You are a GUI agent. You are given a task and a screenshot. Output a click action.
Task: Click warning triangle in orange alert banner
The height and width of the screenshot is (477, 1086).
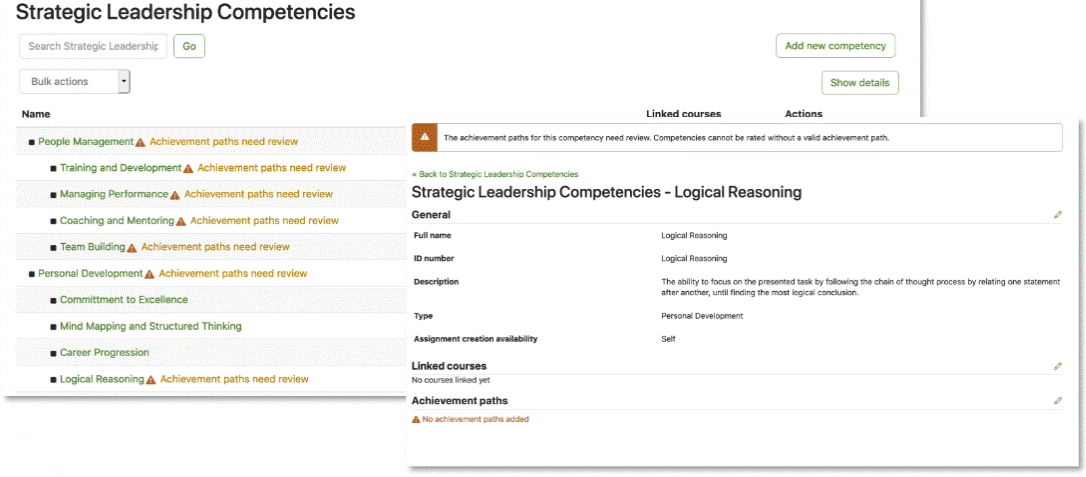[425, 137]
